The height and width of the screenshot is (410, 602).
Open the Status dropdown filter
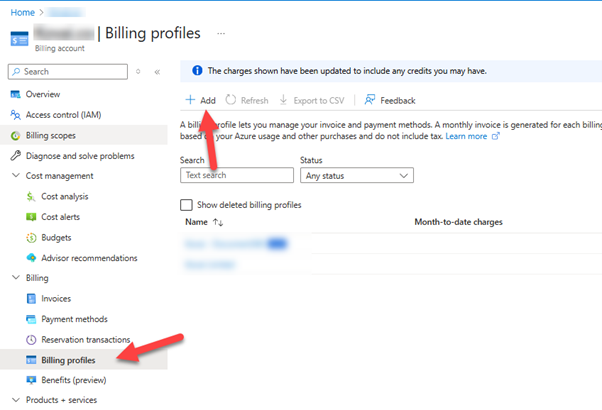(357, 175)
